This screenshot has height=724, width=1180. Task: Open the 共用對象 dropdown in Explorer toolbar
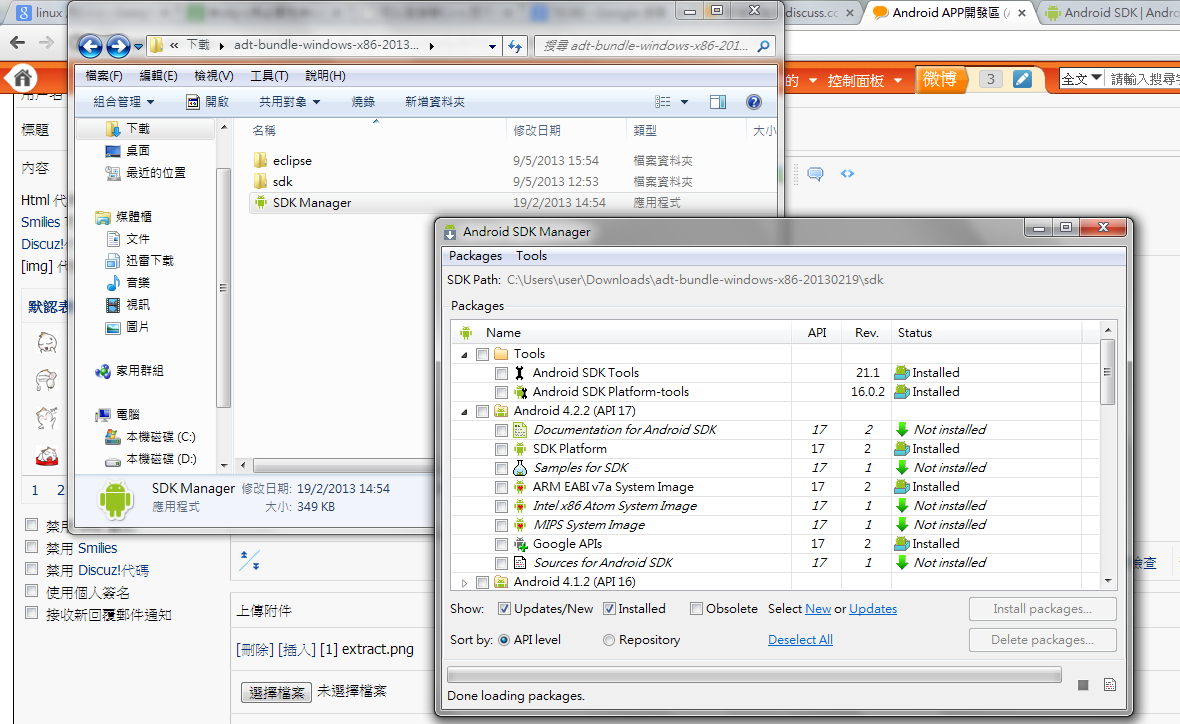point(289,102)
